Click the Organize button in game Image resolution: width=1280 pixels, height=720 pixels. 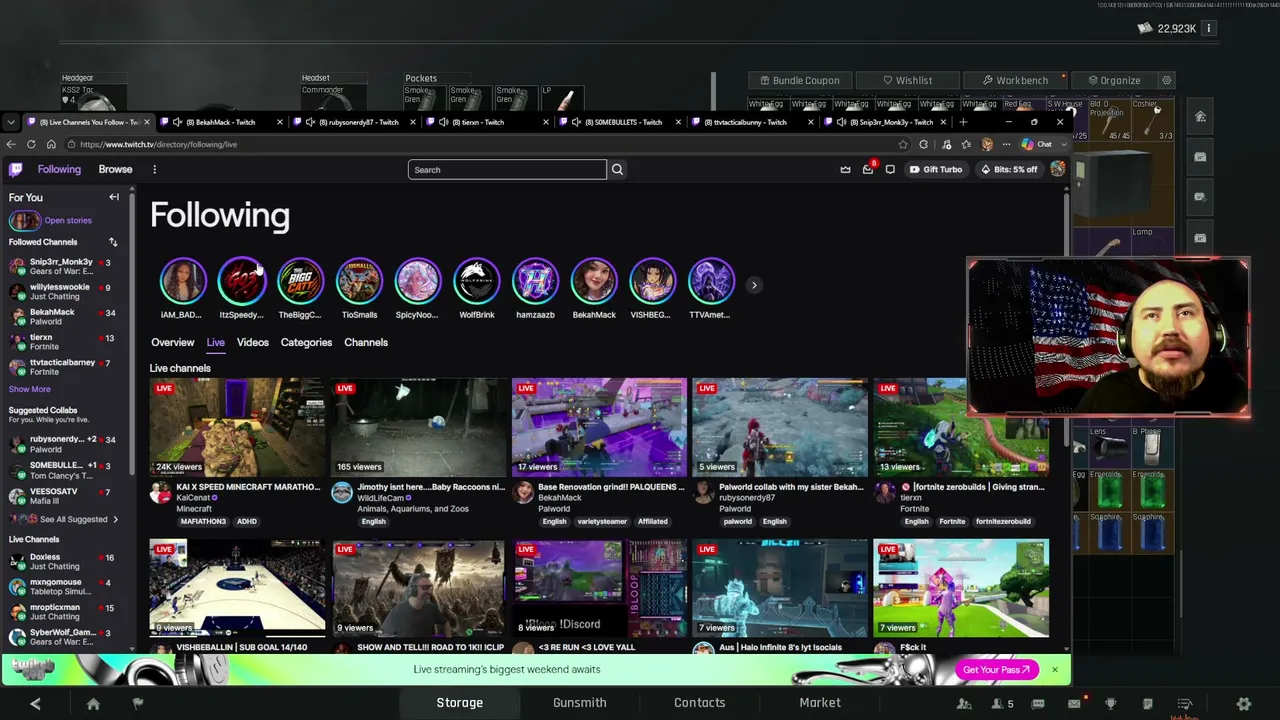coord(1114,80)
